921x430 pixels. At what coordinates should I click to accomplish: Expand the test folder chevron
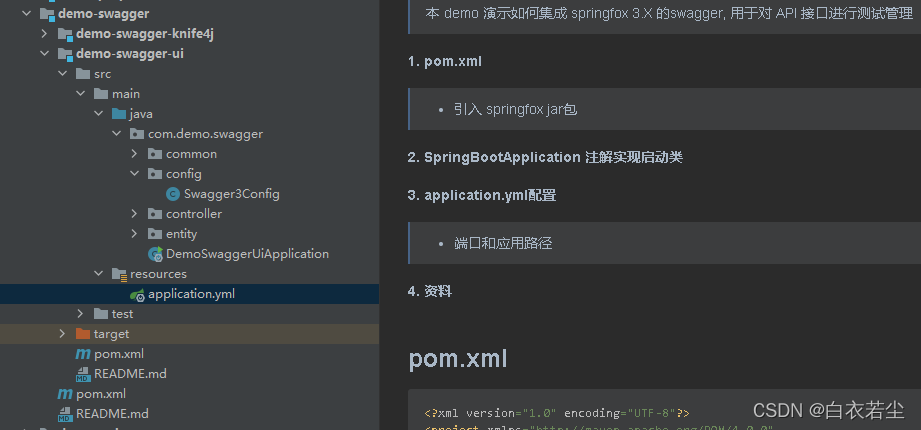tap(81, 313)
